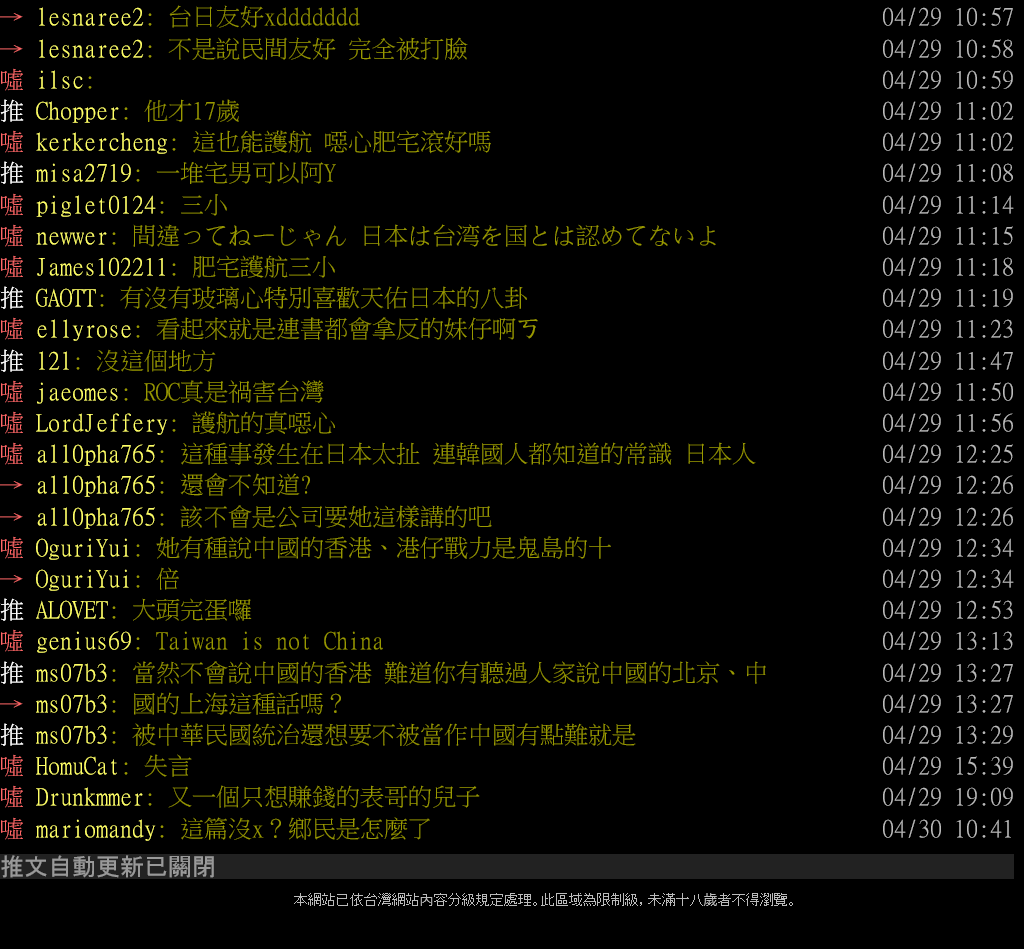Click the content rating notice at the bottom
The width and height of the screenshot is (1024, 949).
(545, 900)
